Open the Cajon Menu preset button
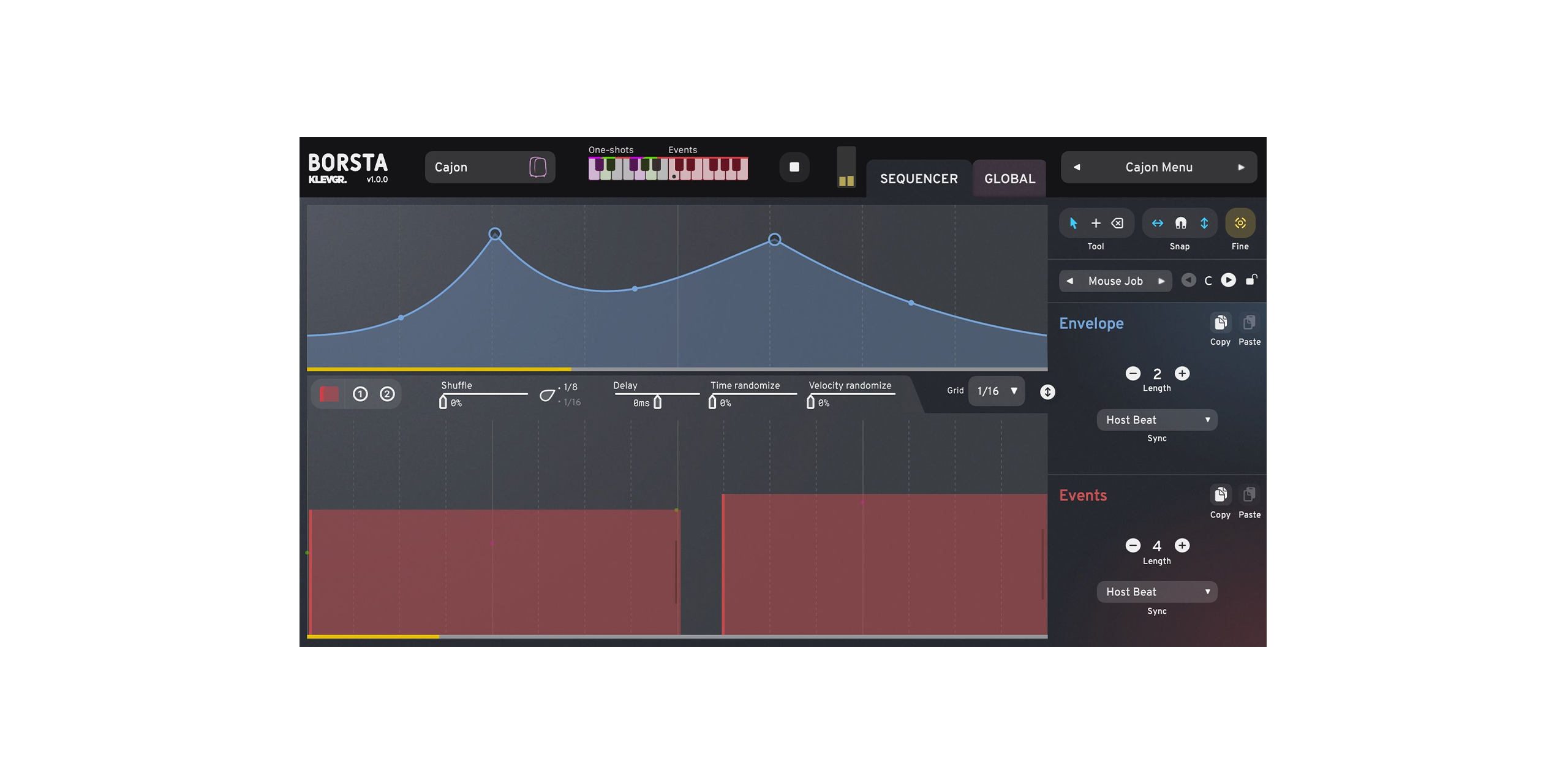 (x=1158, y=167)
